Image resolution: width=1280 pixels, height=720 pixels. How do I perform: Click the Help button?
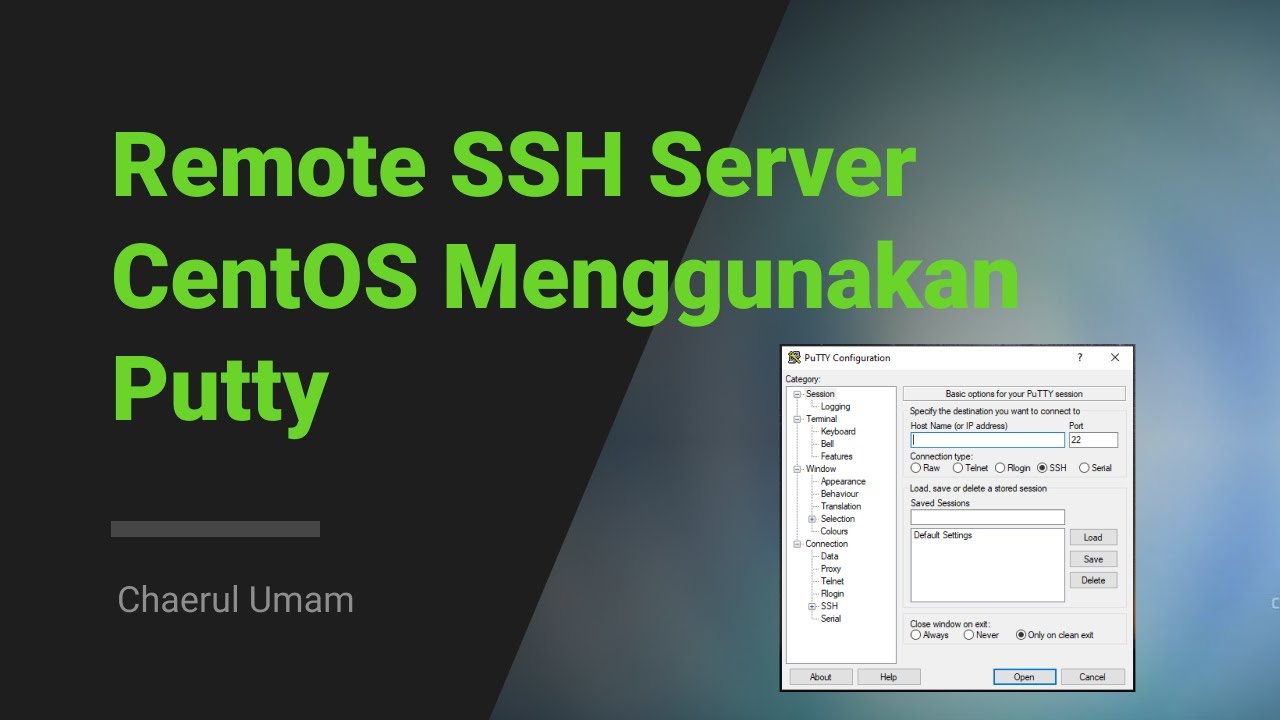(888, 677)
